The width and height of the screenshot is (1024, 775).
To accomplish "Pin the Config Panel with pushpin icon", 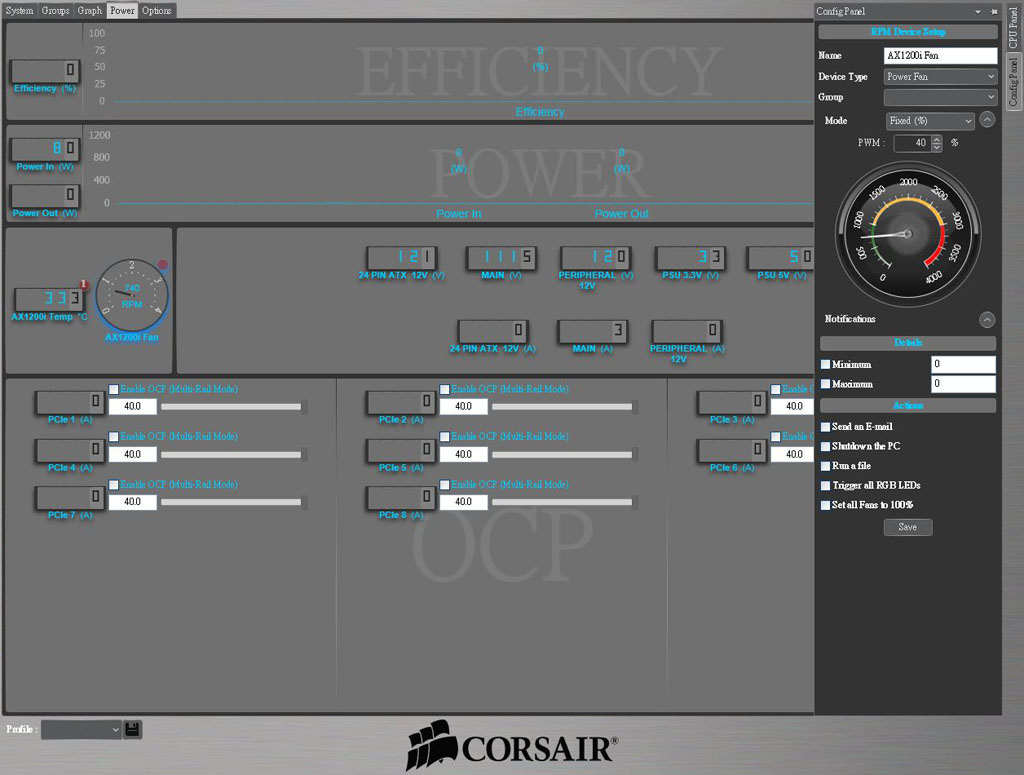I will coord(993,11).
